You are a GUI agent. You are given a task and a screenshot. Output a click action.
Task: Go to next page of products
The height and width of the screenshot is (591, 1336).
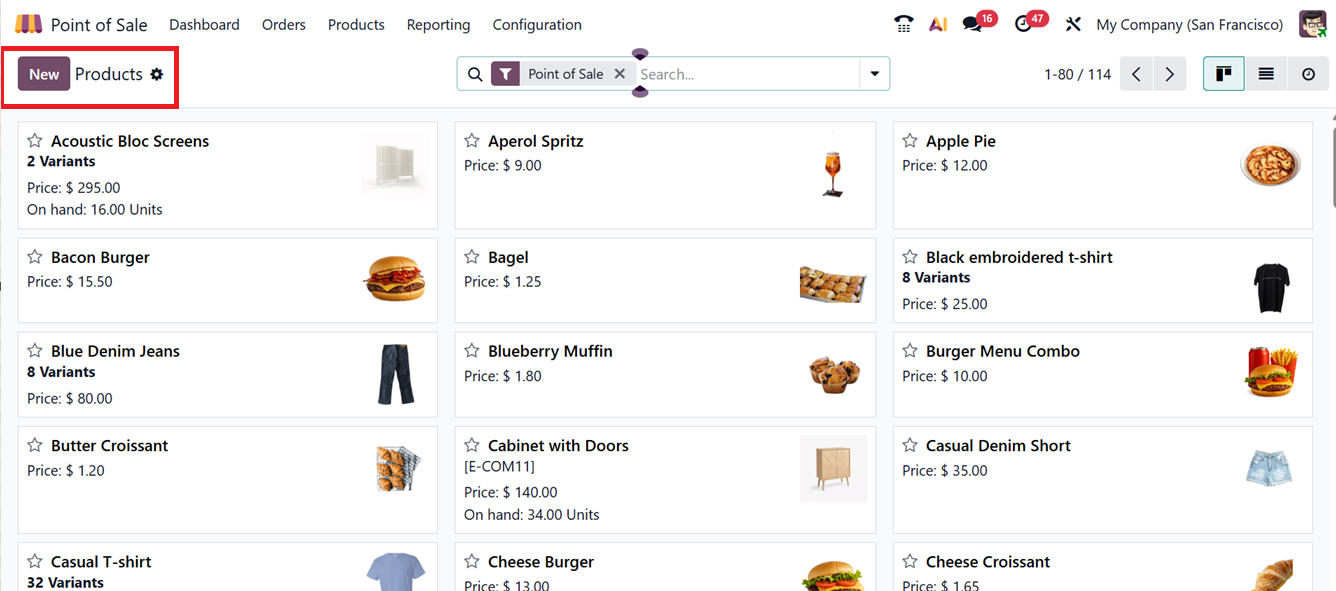pyautogui.click(x=1169, y=74)
